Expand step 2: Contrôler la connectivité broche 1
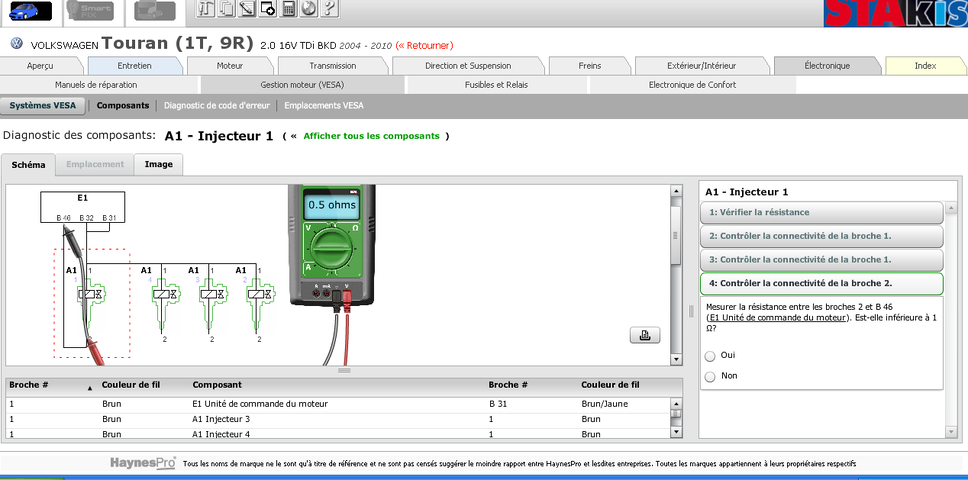This screenshot has width=968, height=480. click(821, 236)
